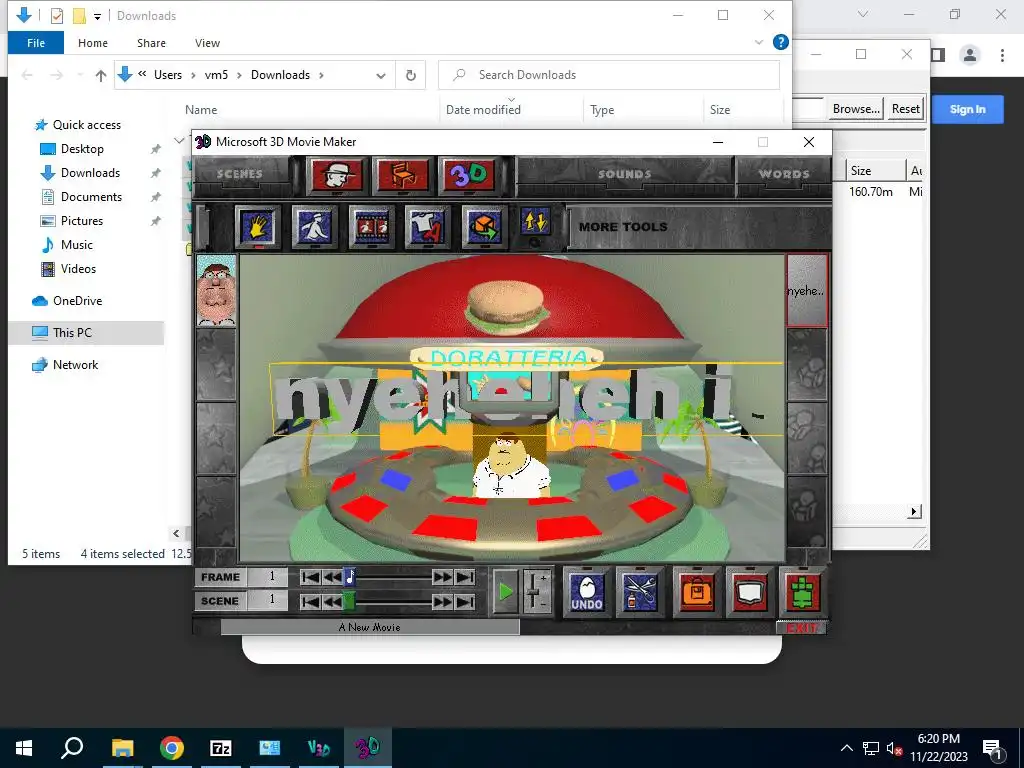Jump to last frame button
This screenshot has width=1024, height=768.
pos(465,577)
